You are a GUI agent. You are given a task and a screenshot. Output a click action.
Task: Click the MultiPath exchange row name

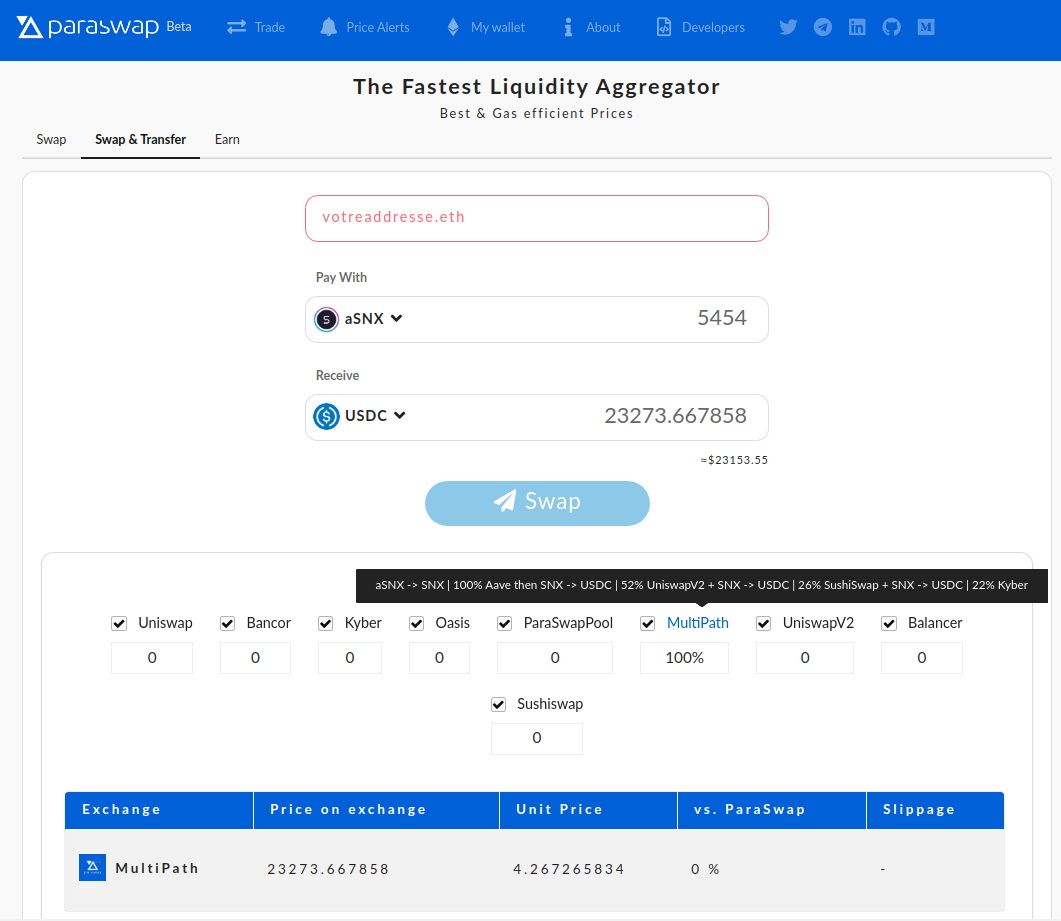157,868
